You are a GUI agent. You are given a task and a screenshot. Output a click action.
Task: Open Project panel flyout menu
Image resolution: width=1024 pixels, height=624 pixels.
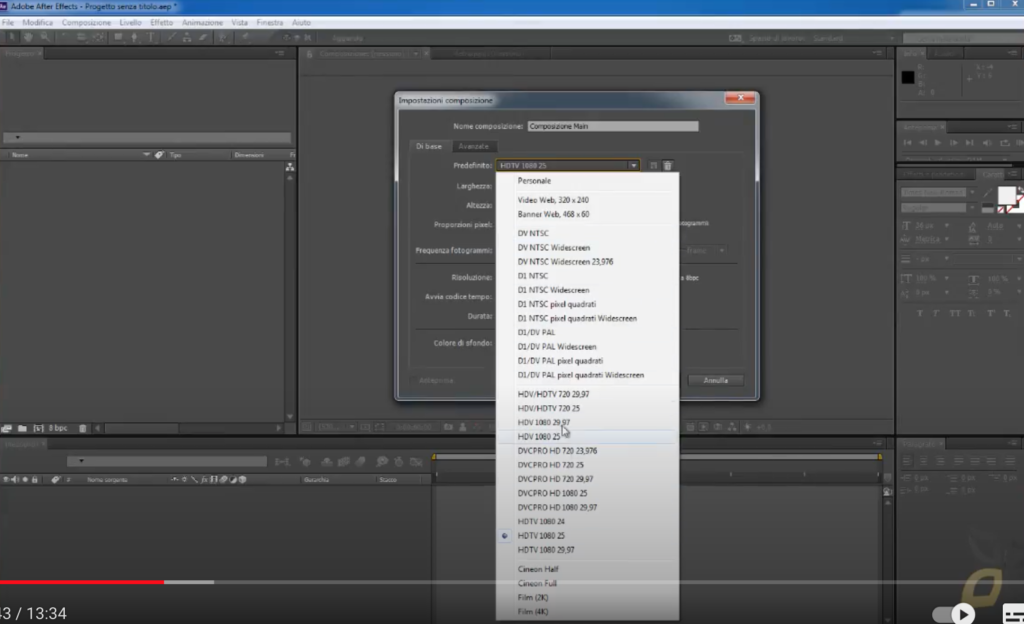[280, 53]
